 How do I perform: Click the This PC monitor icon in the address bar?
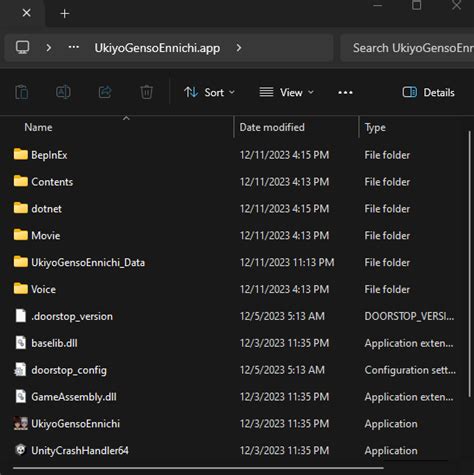[23, 48]
